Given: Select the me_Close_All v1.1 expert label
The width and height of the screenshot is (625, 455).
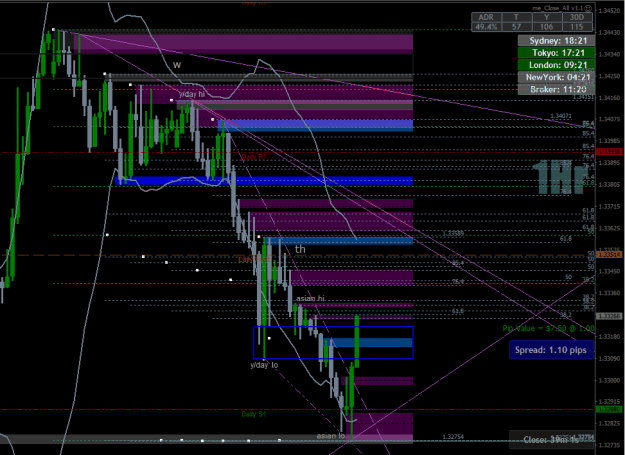Looking at the screenshot, I should coord(558,8).
